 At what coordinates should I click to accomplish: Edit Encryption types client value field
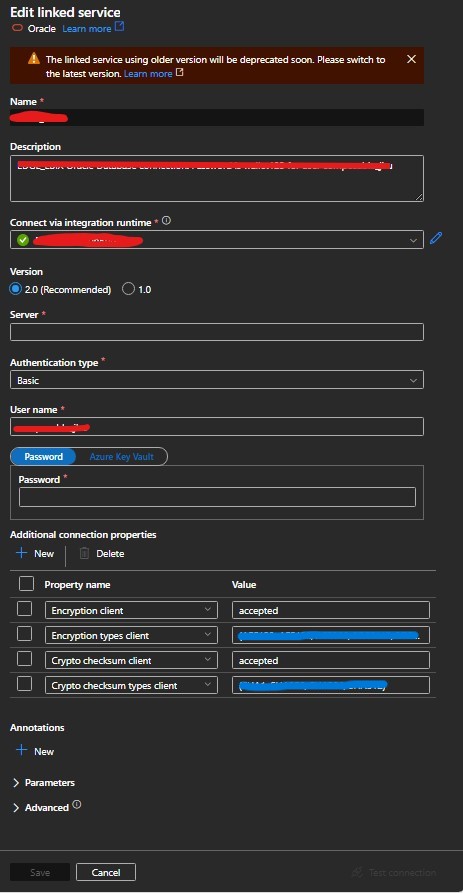coord(331,636)
